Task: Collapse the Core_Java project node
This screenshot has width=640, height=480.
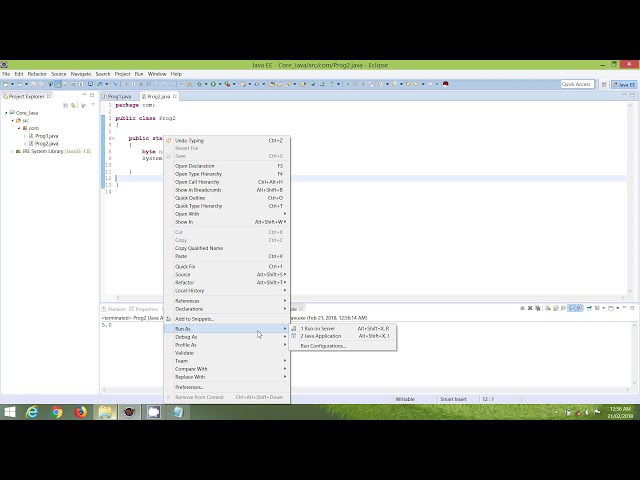Action: coord(6,113)
